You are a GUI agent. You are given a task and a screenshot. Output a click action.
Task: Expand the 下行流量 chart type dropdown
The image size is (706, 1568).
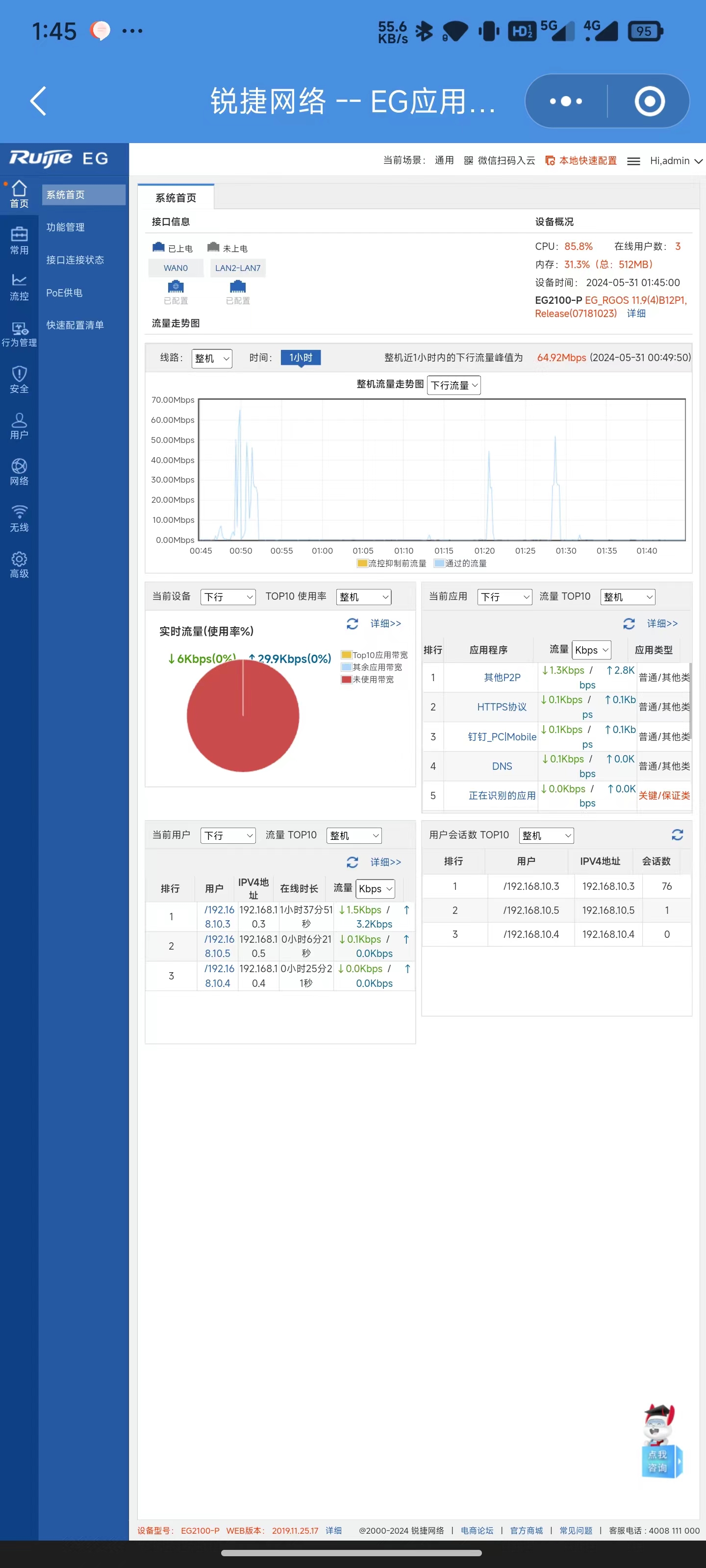[x=454, y=385]
